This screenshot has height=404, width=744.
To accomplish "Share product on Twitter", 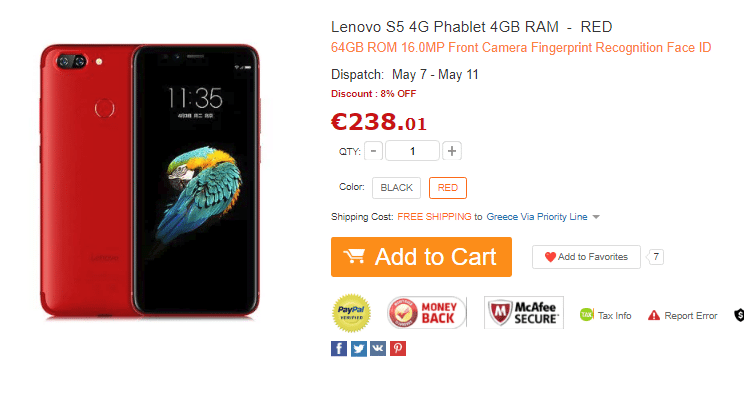I will coord(359,348).
